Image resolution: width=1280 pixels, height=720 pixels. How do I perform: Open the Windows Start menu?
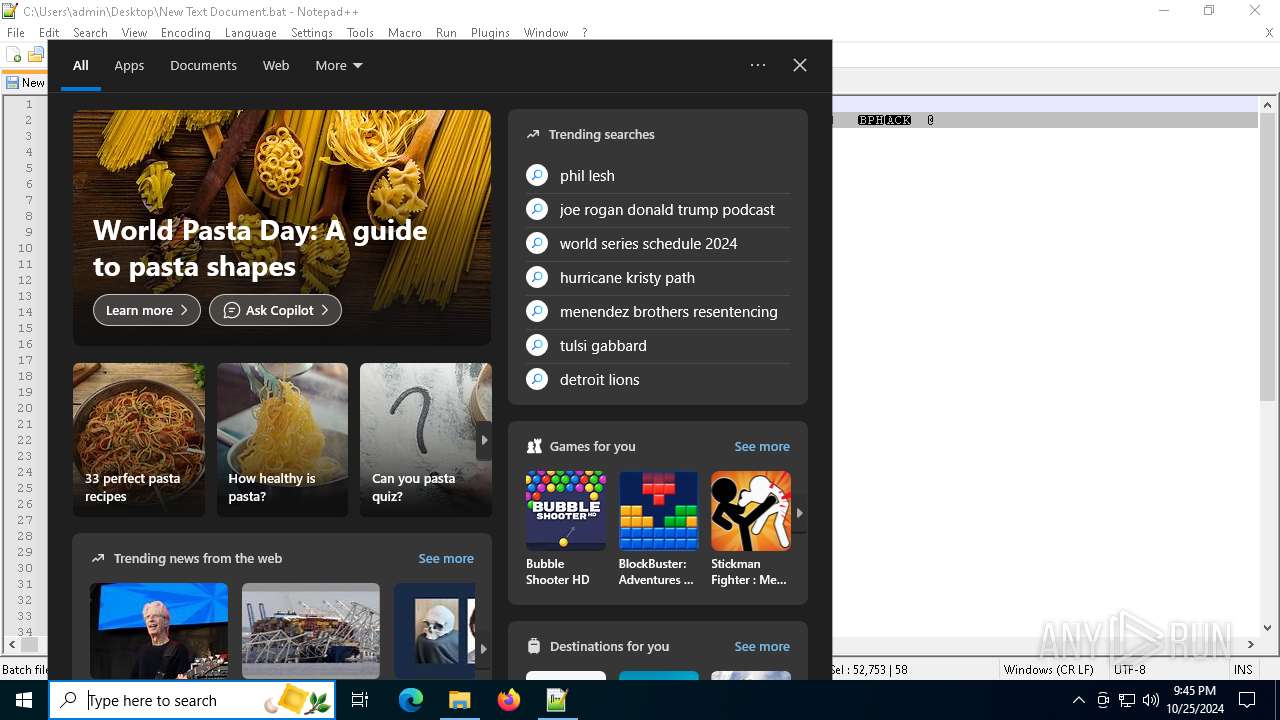point(24,700)
